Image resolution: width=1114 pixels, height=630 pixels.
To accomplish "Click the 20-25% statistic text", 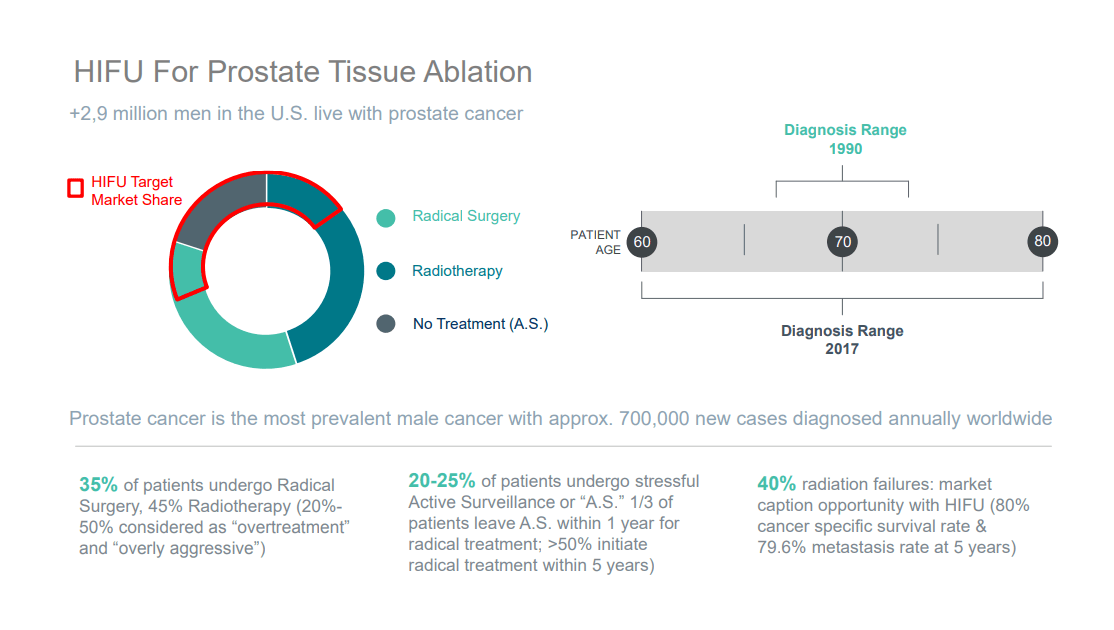I will click(441, 480).
